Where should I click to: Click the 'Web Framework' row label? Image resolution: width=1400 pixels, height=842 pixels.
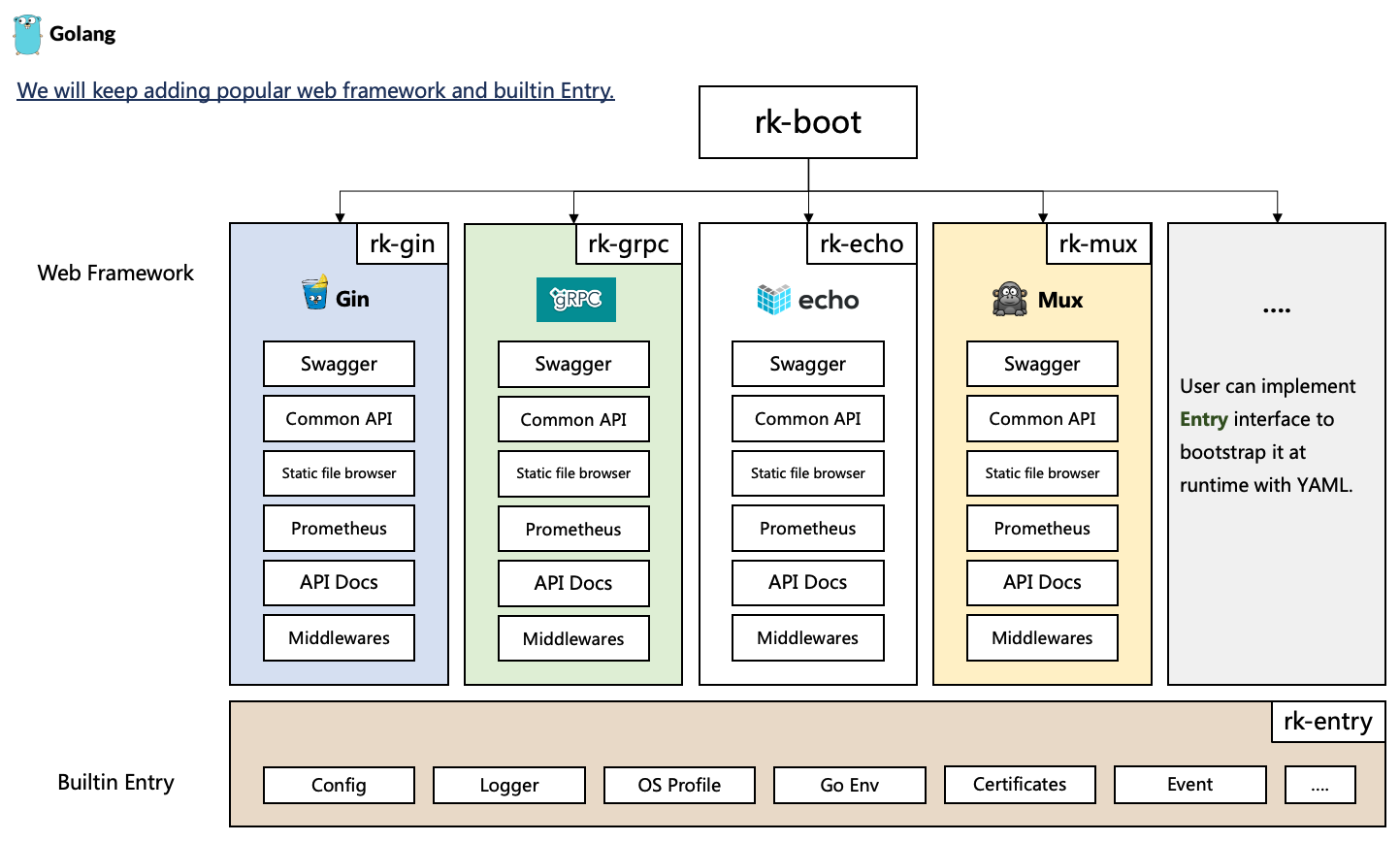pos(115,274)
